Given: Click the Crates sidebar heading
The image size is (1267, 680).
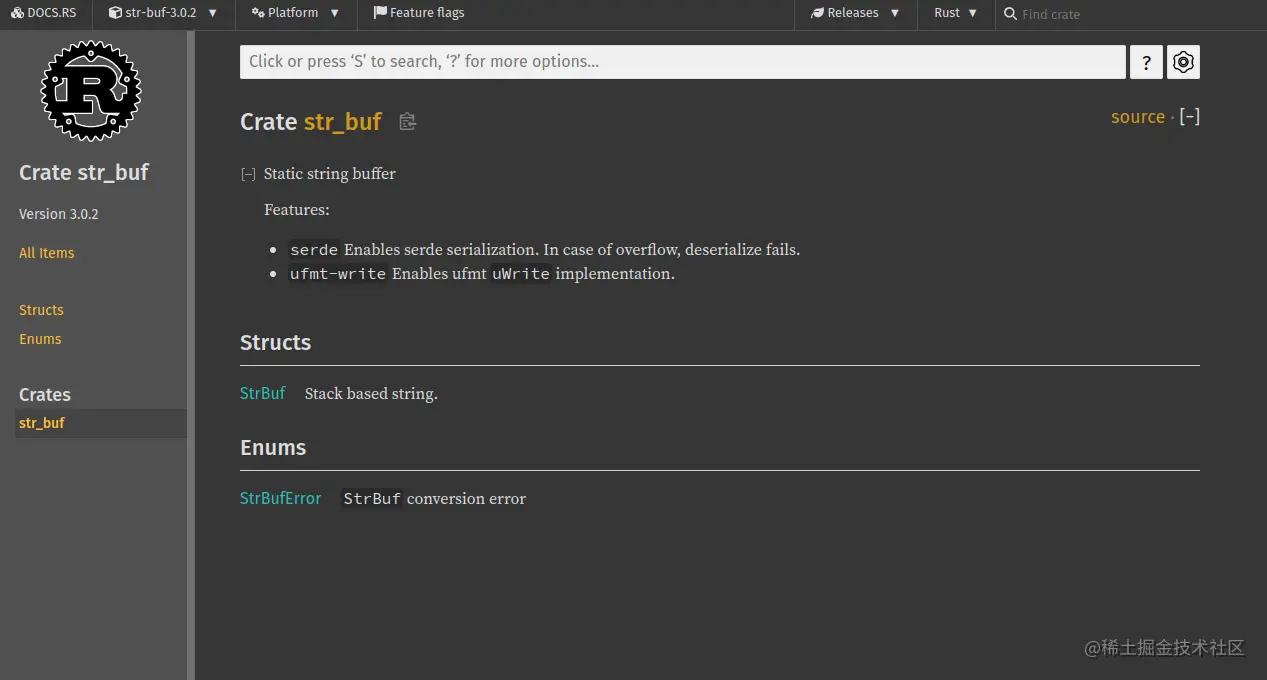Looking at the screenshot, I should (45, 394).
